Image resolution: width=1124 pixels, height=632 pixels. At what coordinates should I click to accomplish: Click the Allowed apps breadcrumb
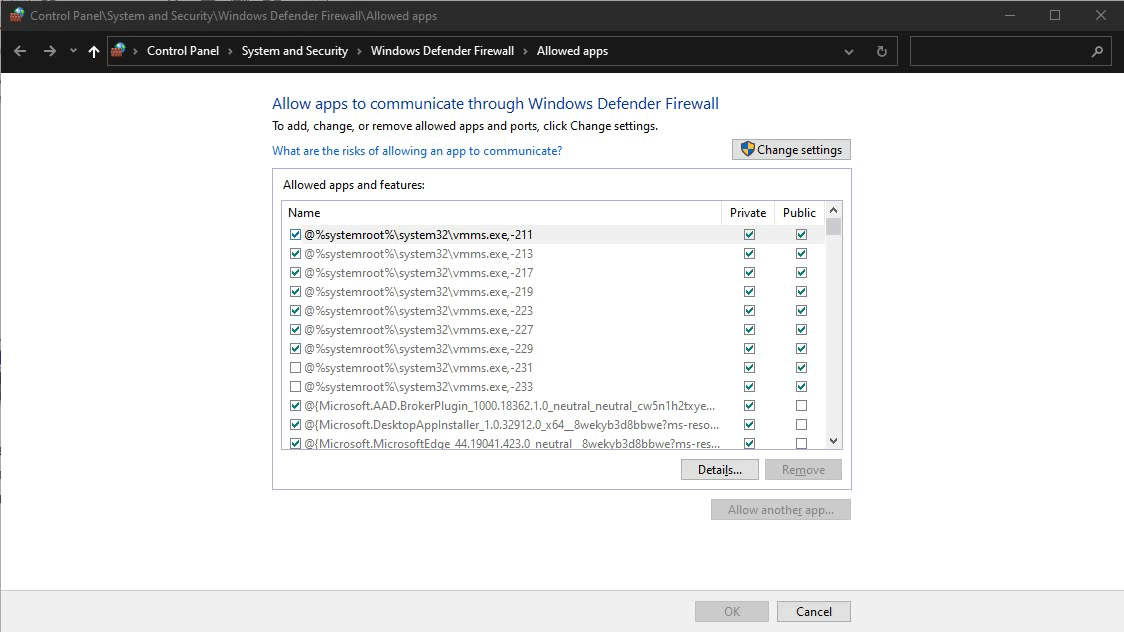click(572, 51)
